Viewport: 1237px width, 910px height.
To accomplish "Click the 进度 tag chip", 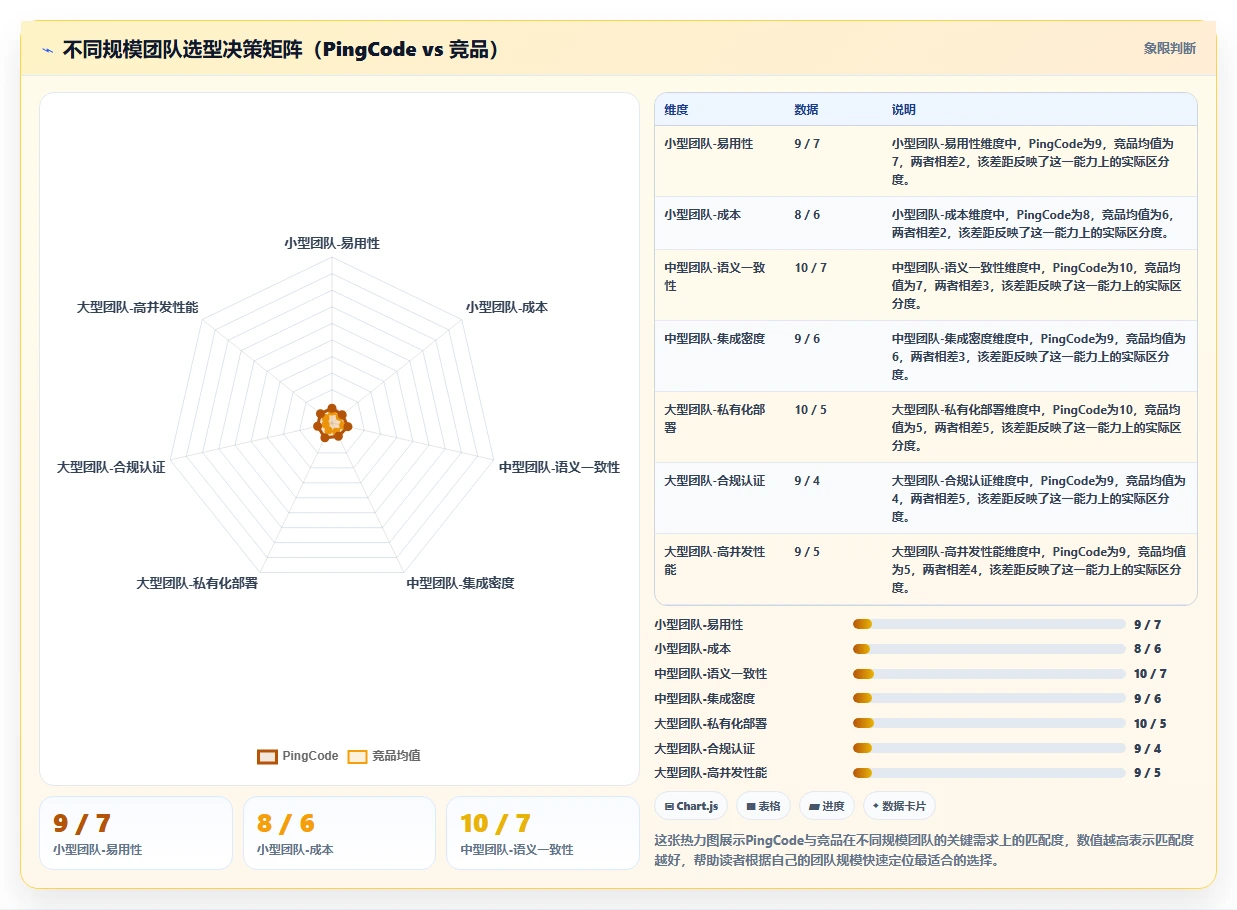I will click(827, 806).
